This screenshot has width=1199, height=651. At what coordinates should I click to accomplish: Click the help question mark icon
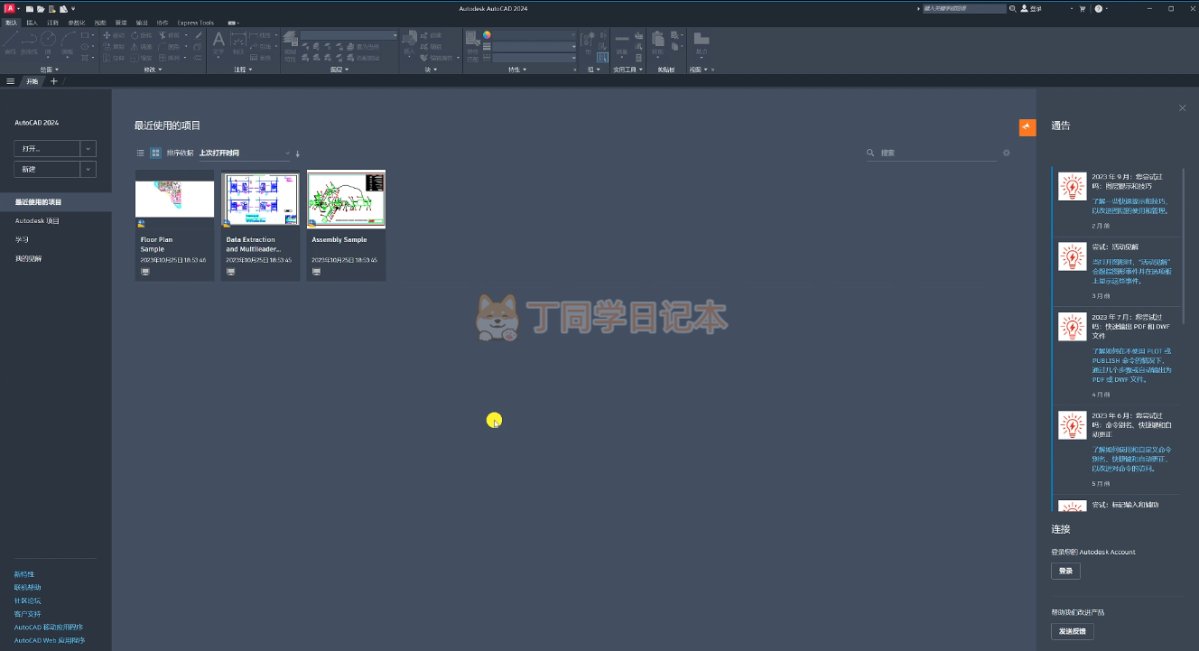[x=1098, y=8]
